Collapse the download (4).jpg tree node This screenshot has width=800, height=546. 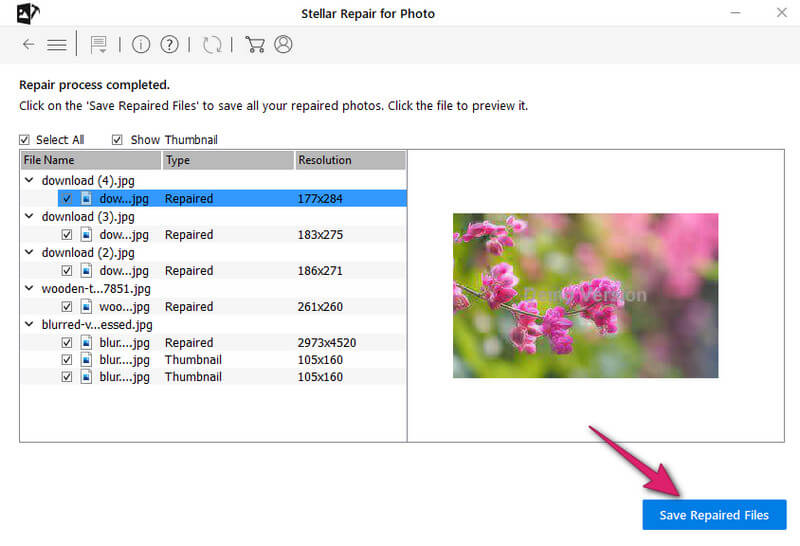29,180
